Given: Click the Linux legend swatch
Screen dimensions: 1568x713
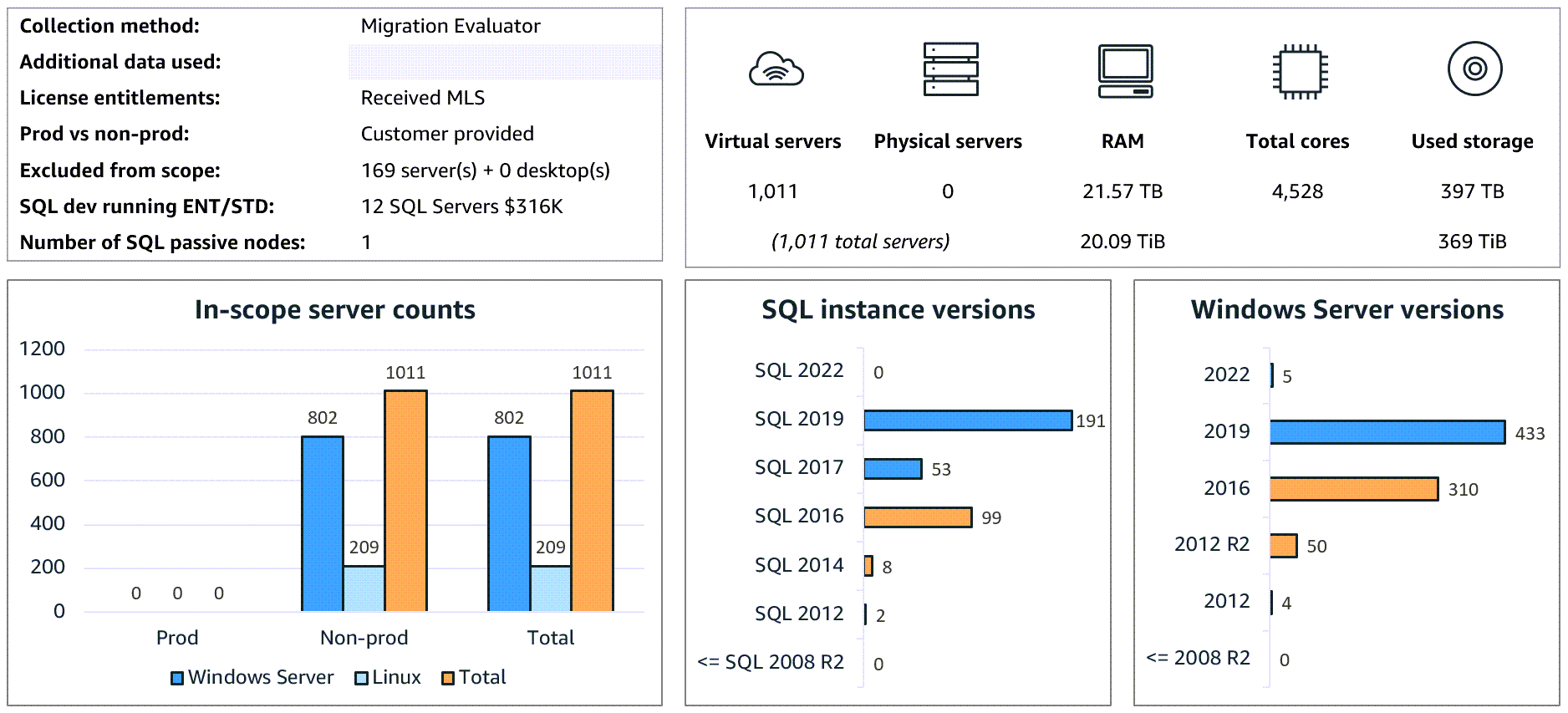Looking at the screenshot, I should (361, 678).
